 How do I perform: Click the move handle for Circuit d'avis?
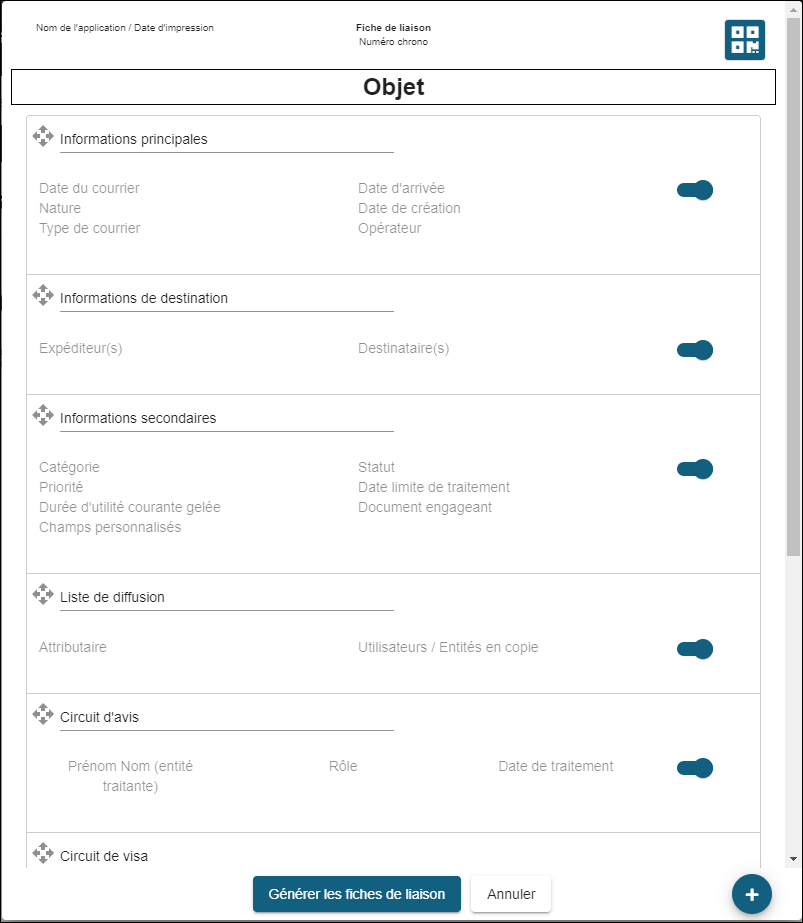(x=43, y=714)
